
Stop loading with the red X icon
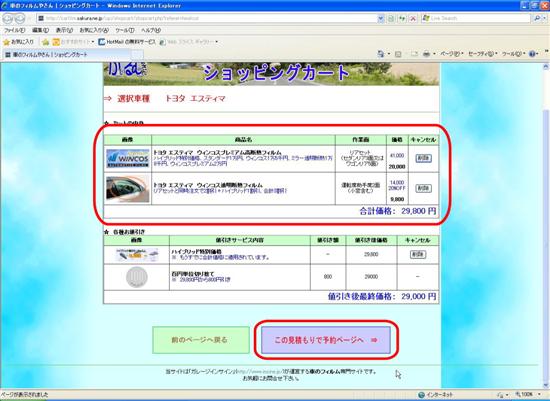pos(413,18)
